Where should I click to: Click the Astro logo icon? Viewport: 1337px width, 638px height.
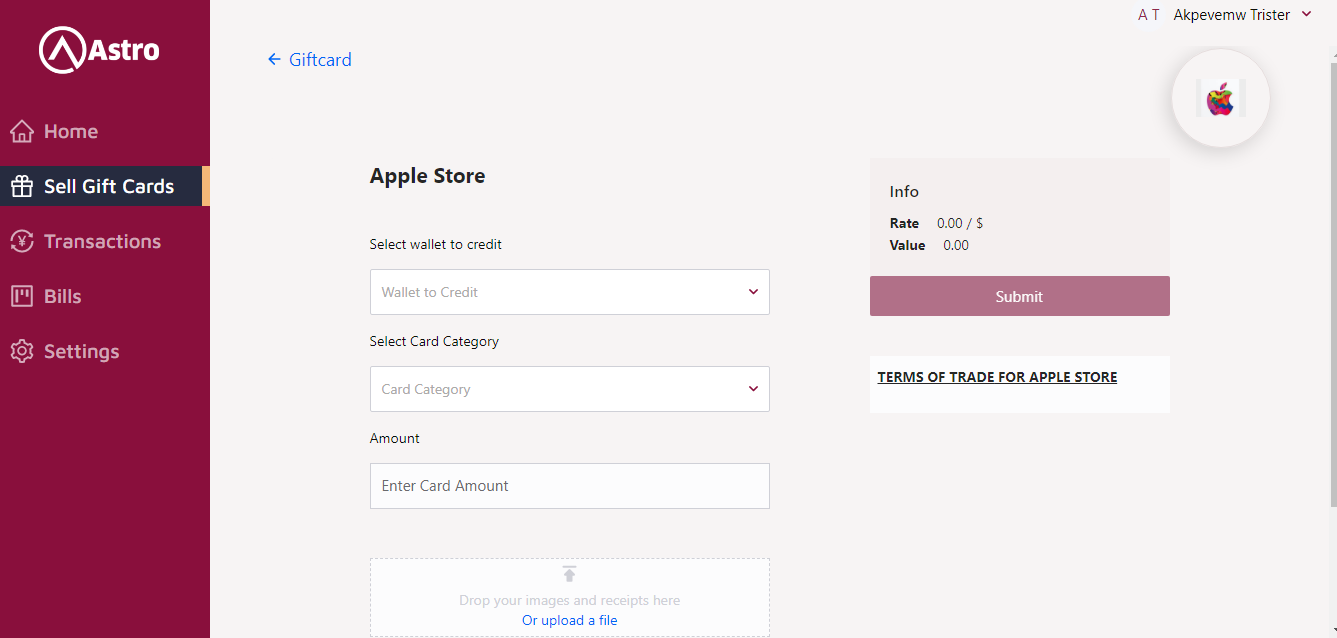tap(62, 50)
